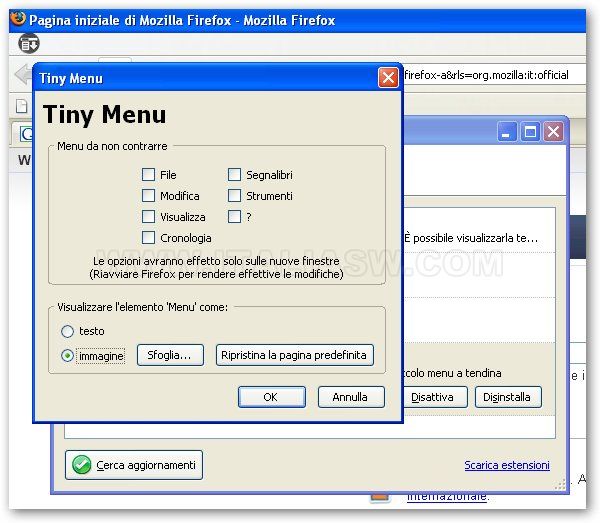Click the page icon in the bookmarks toolbar
This screenshot has width=600, height=523.
coord(22,106)
